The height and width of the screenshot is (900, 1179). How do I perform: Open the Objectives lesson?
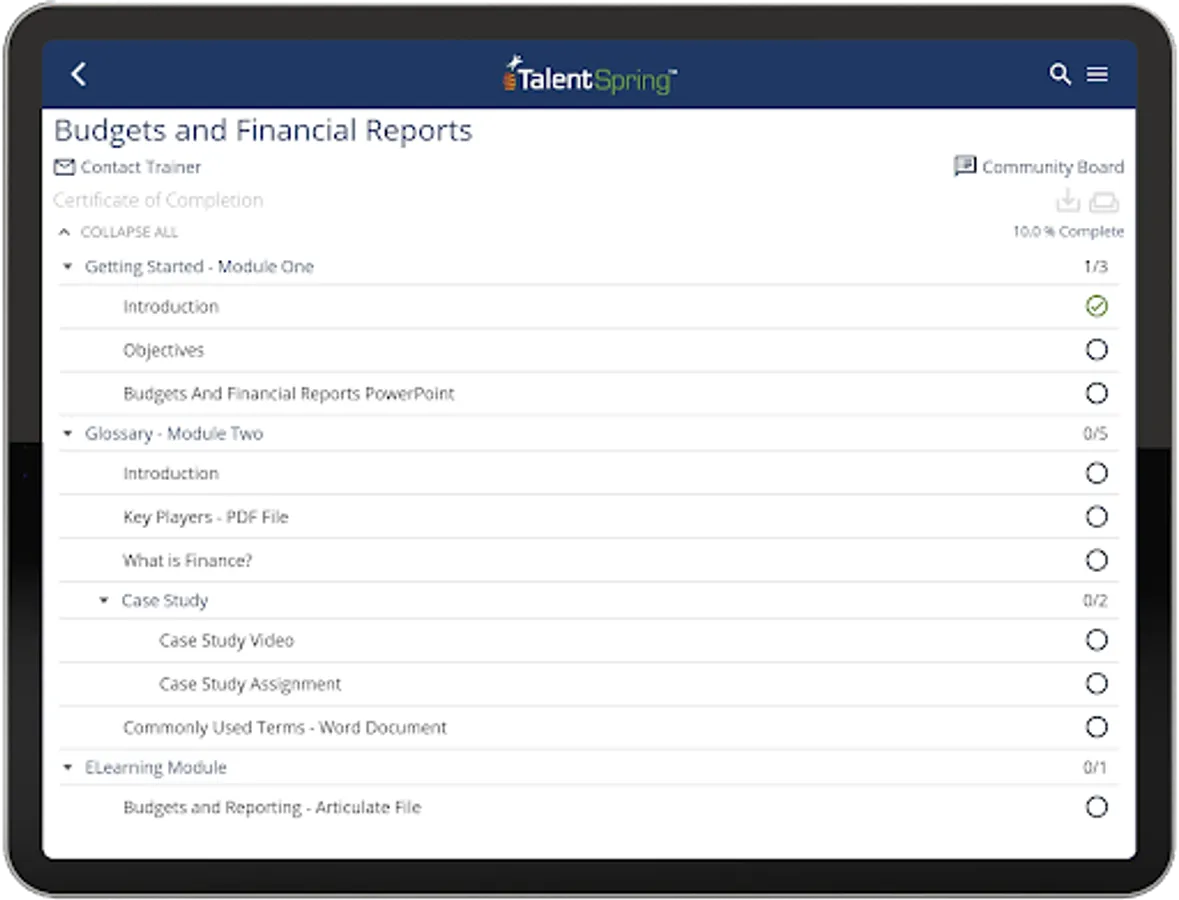point(163,350)
